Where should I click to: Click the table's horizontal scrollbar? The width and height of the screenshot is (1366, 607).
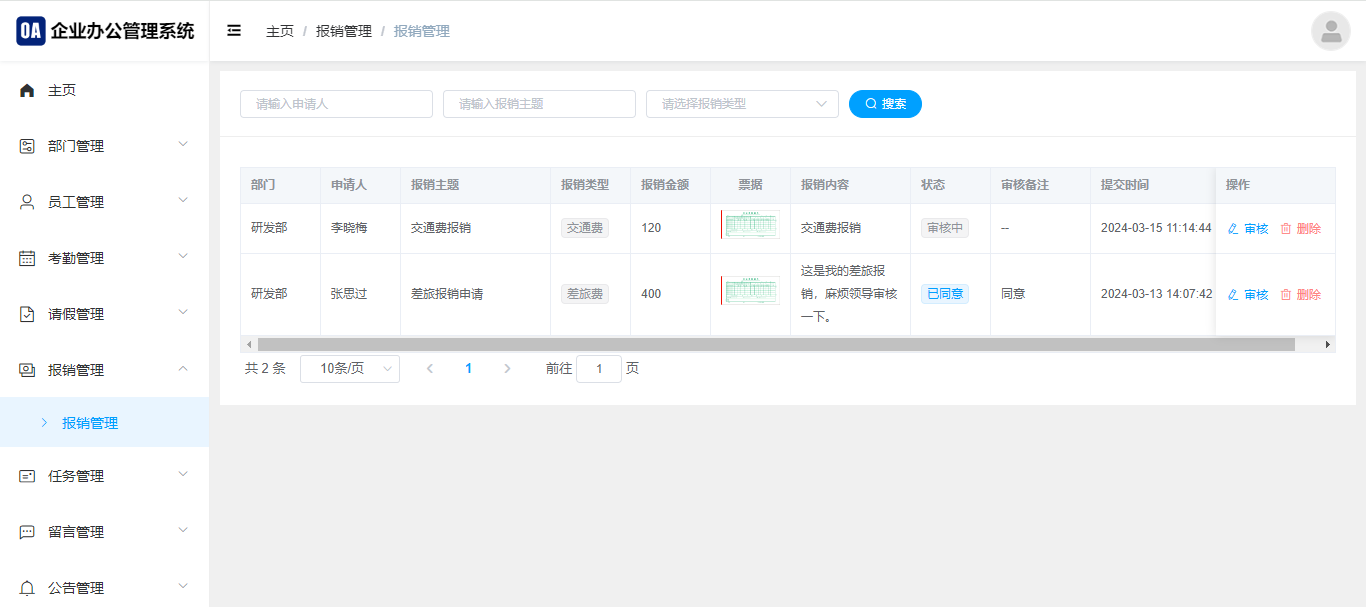click(x=775, y=344)
